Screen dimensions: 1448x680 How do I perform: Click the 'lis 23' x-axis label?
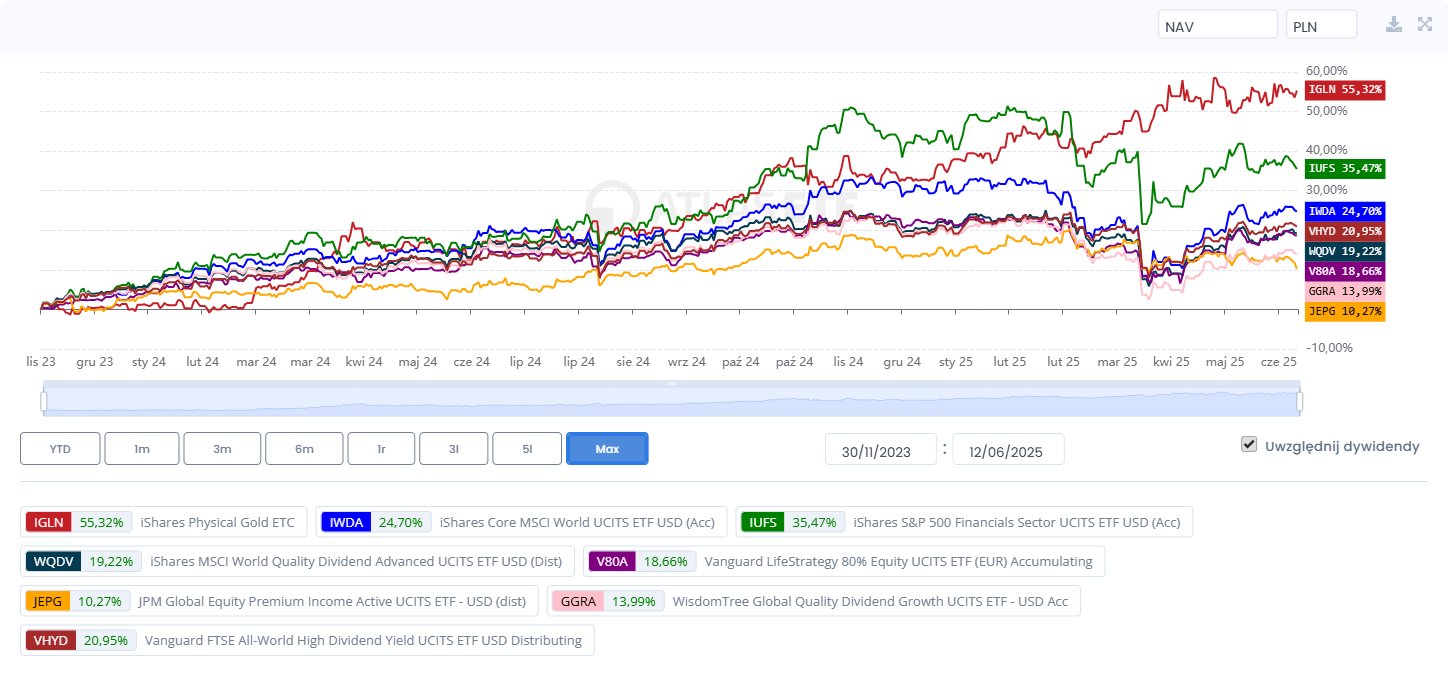point(41,362)
